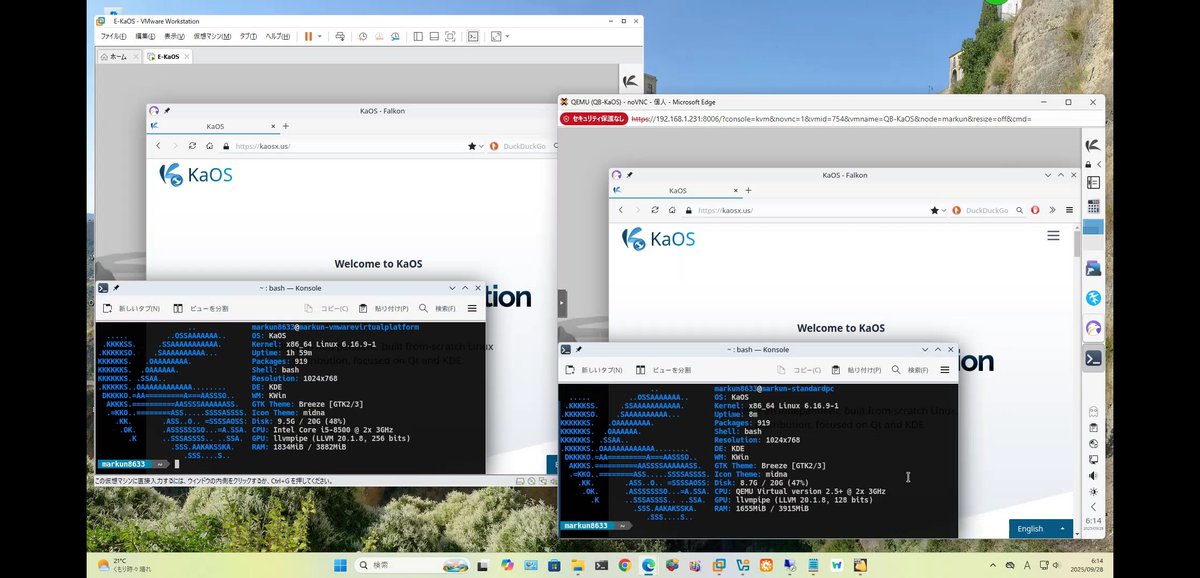This screenshot has width=1200, height=578.
Task: Reload page in QEMU Falkon browser
Action: (655, 210)
